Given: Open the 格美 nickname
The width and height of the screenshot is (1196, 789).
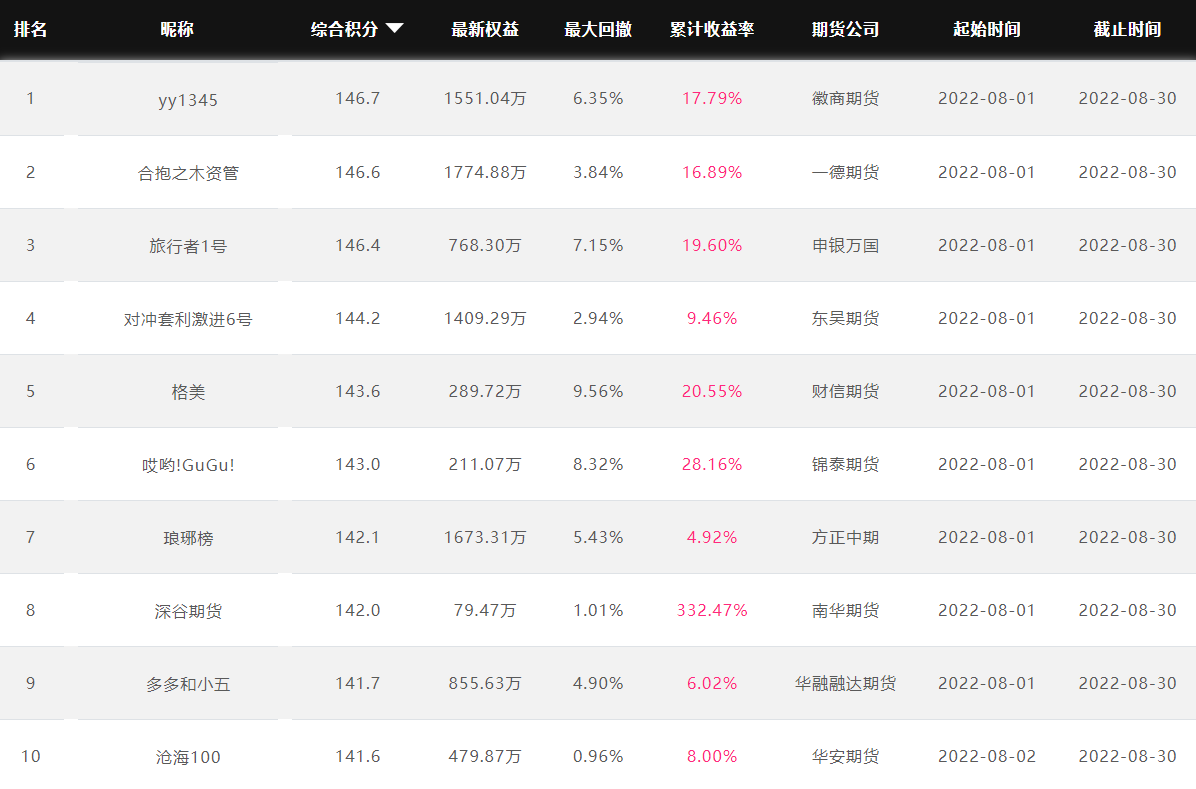Looking at the screenshot, I should pos(188,392).
